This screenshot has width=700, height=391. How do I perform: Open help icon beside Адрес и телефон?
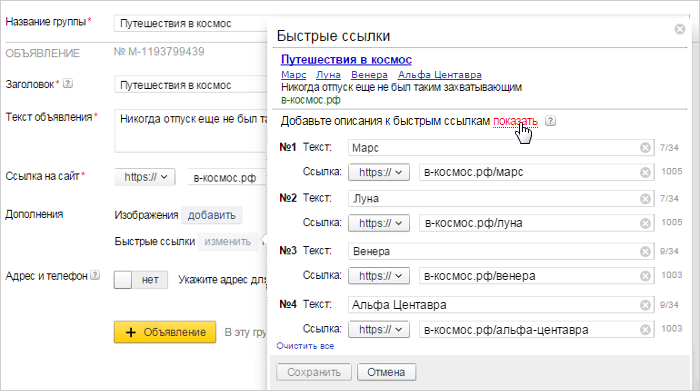coord(95,275)
